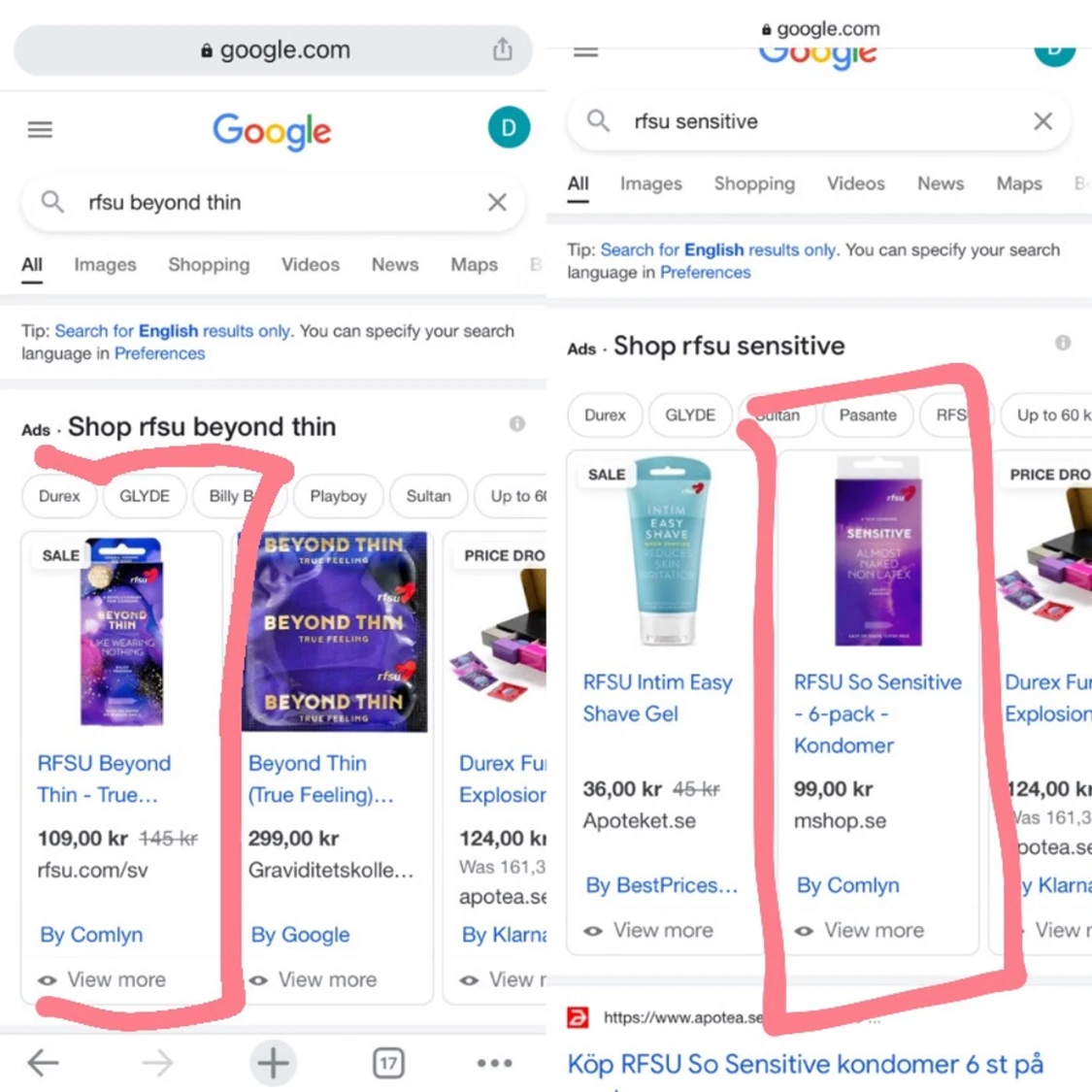Tap the share icon in left address bar

point(502,49)
